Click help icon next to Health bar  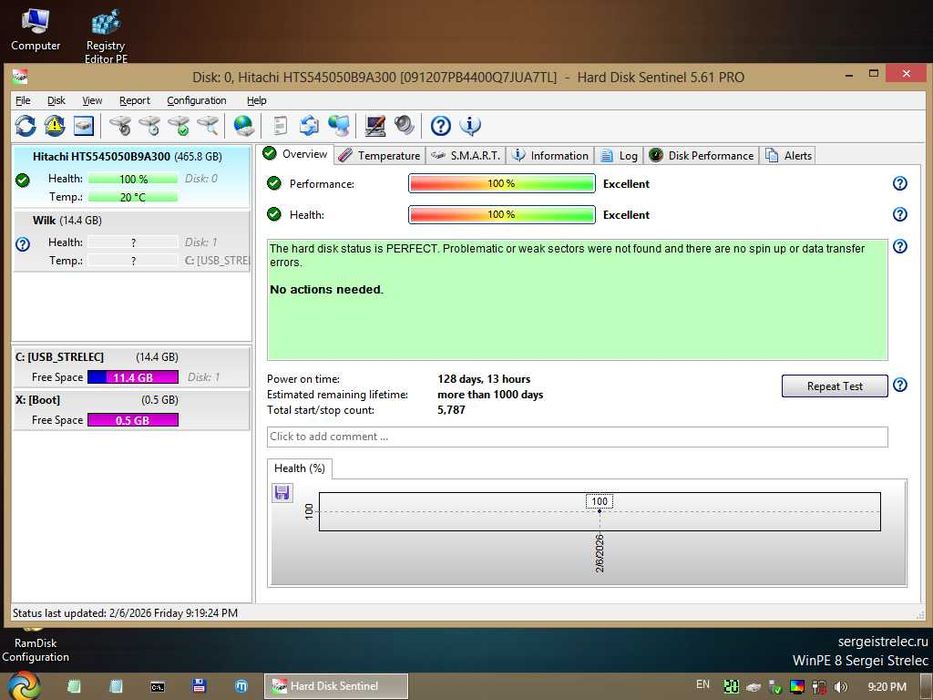[900, 214]
